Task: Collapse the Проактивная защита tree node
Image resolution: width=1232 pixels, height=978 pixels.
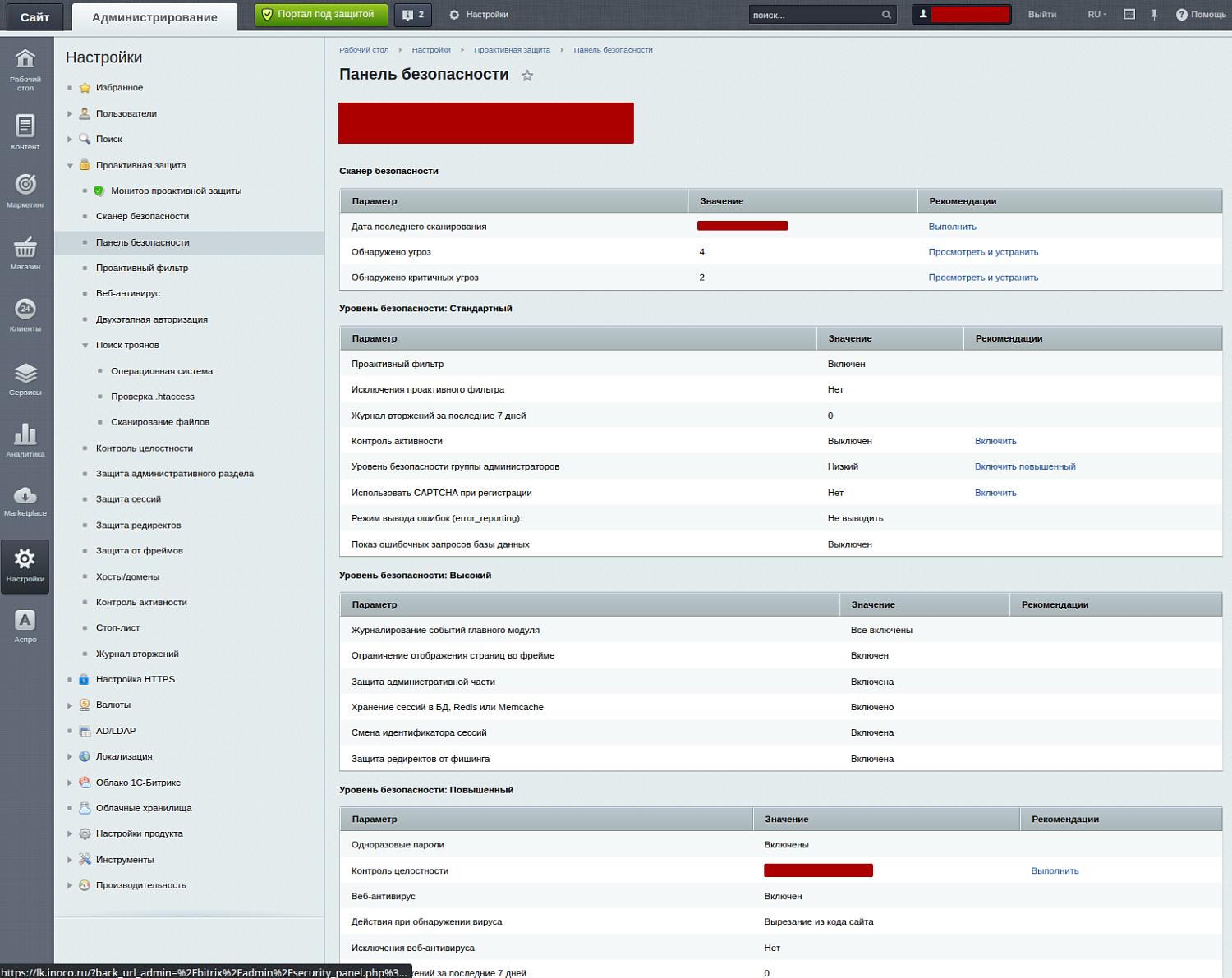Action: pos(70,166)
